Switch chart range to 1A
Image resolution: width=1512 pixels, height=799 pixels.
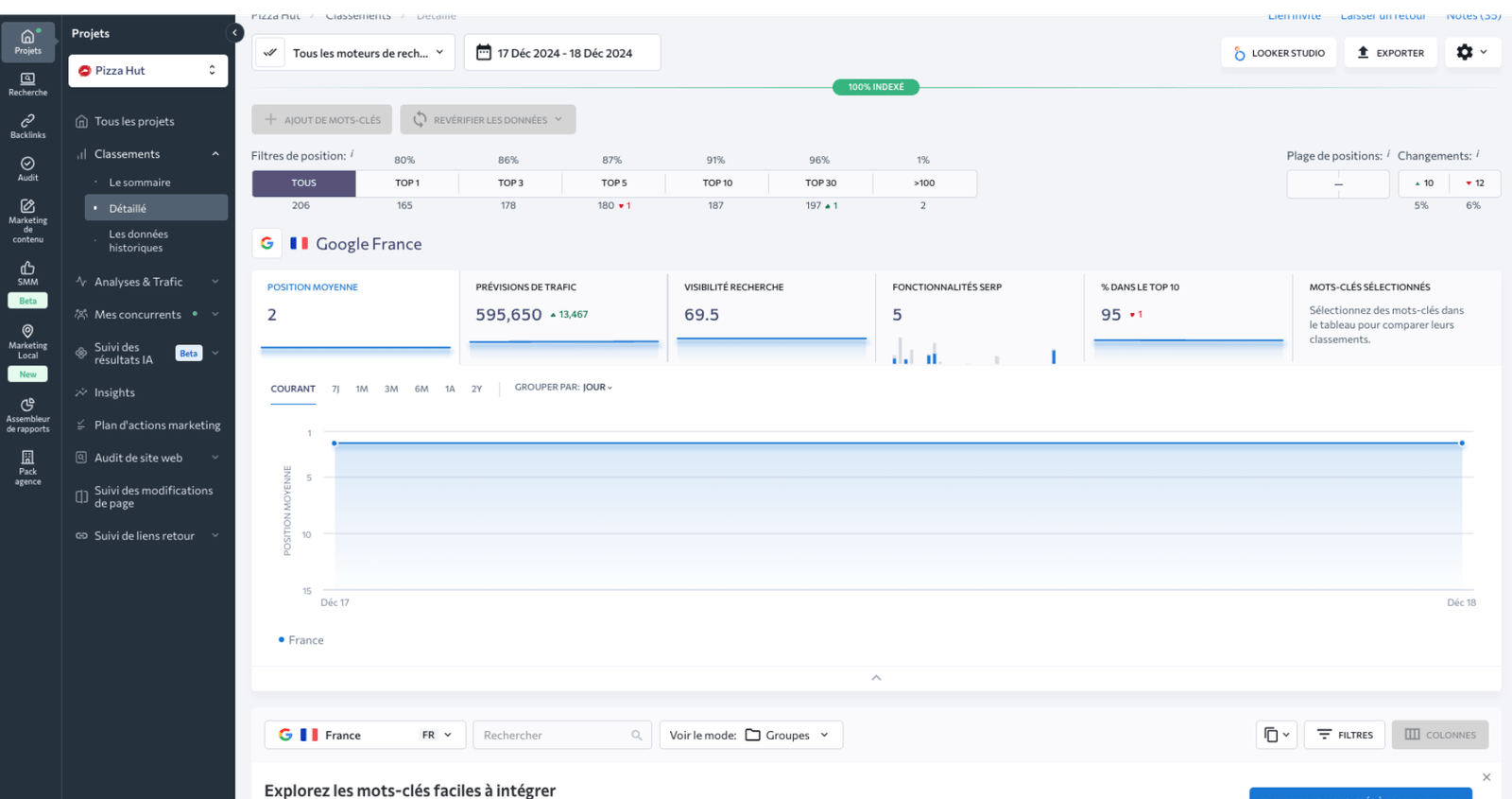tap(450, 389)
